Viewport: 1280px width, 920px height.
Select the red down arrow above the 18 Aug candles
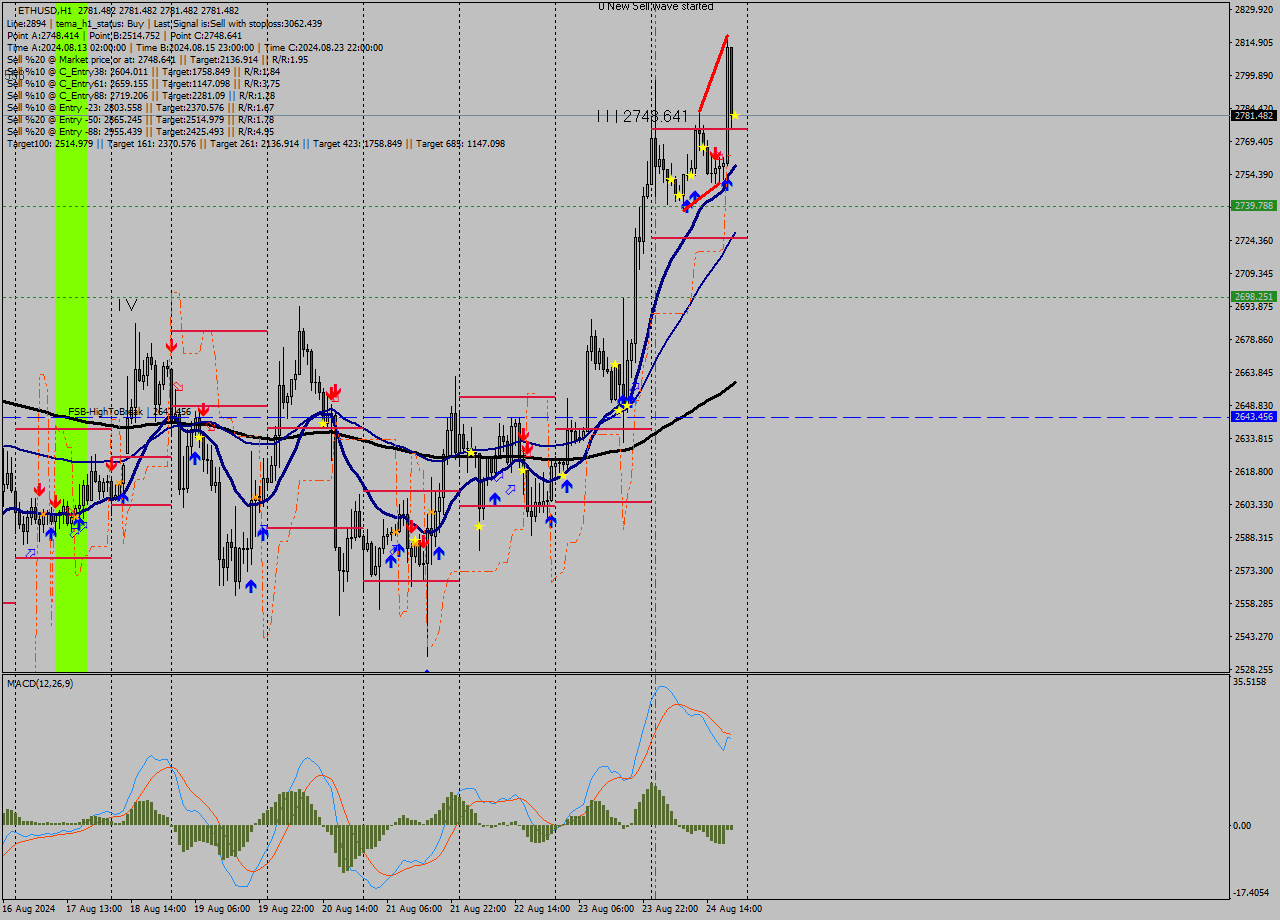(x=170, y=345)
